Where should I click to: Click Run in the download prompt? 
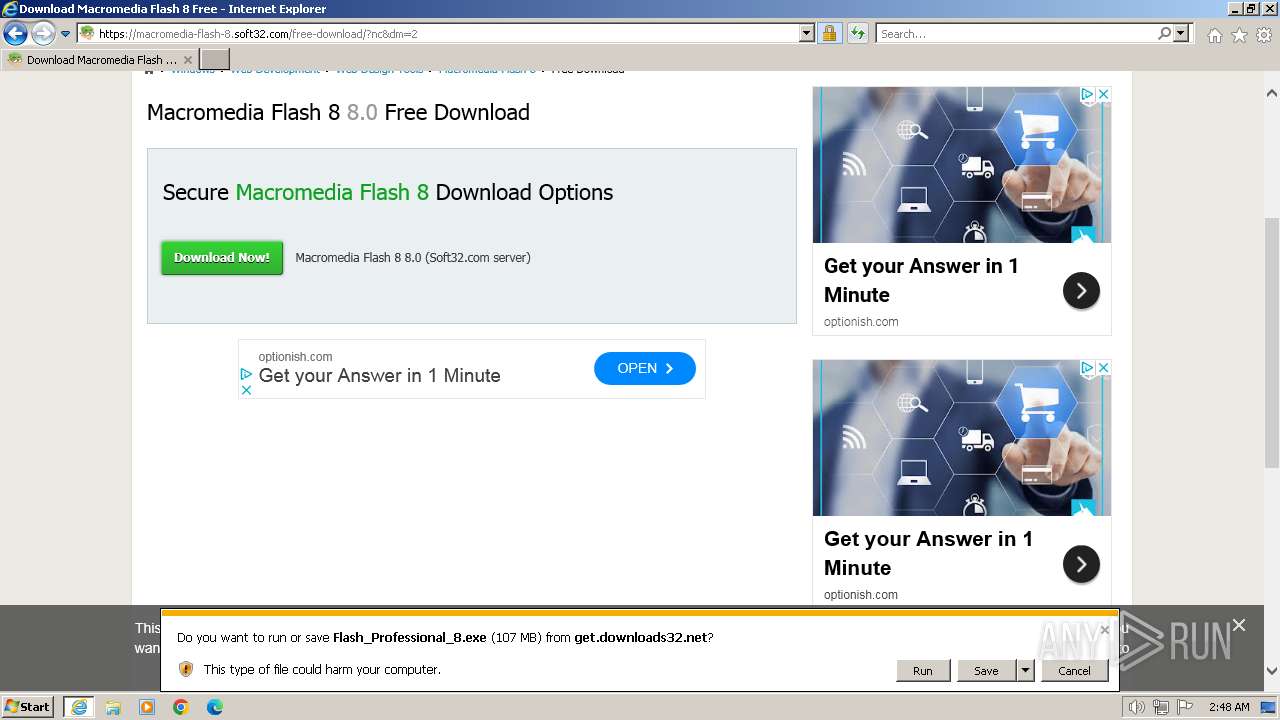(922, 670)
